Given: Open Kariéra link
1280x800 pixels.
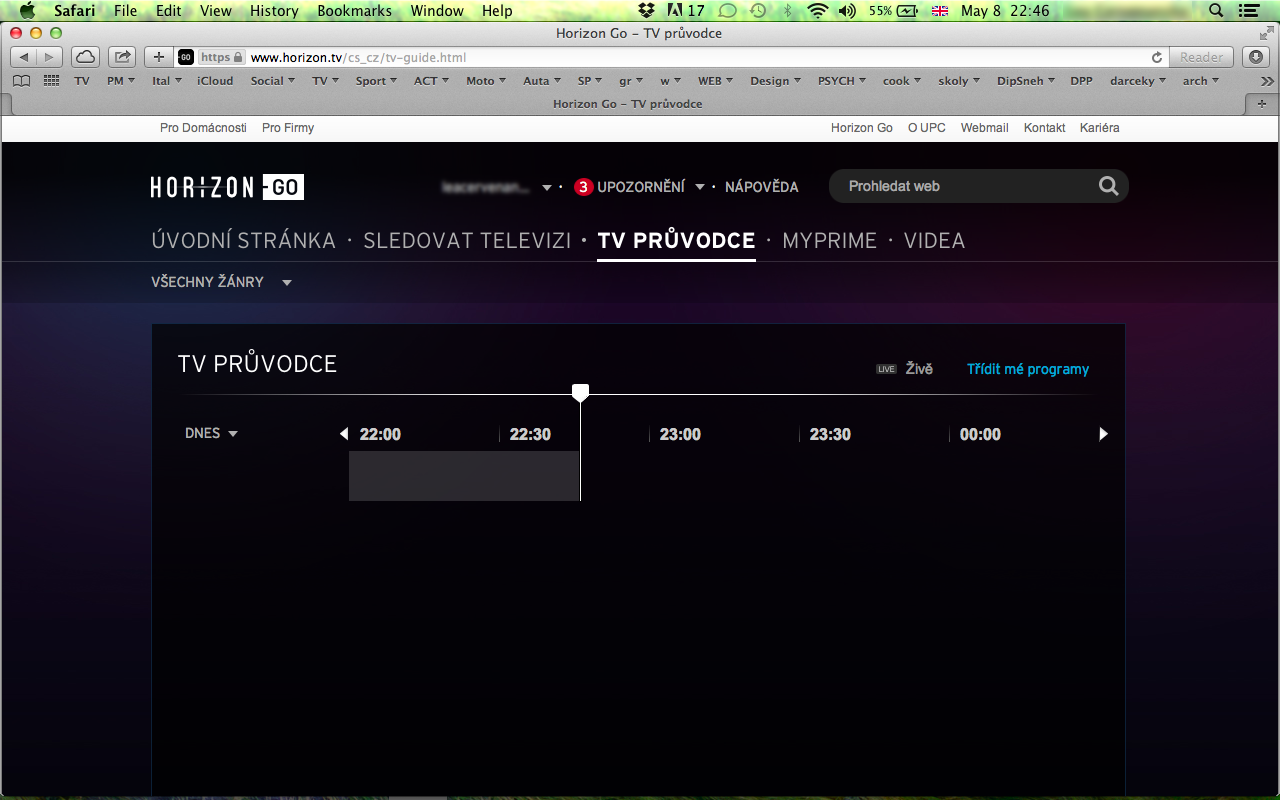Looking at the screenshot, I should [x=1100, y=128].
